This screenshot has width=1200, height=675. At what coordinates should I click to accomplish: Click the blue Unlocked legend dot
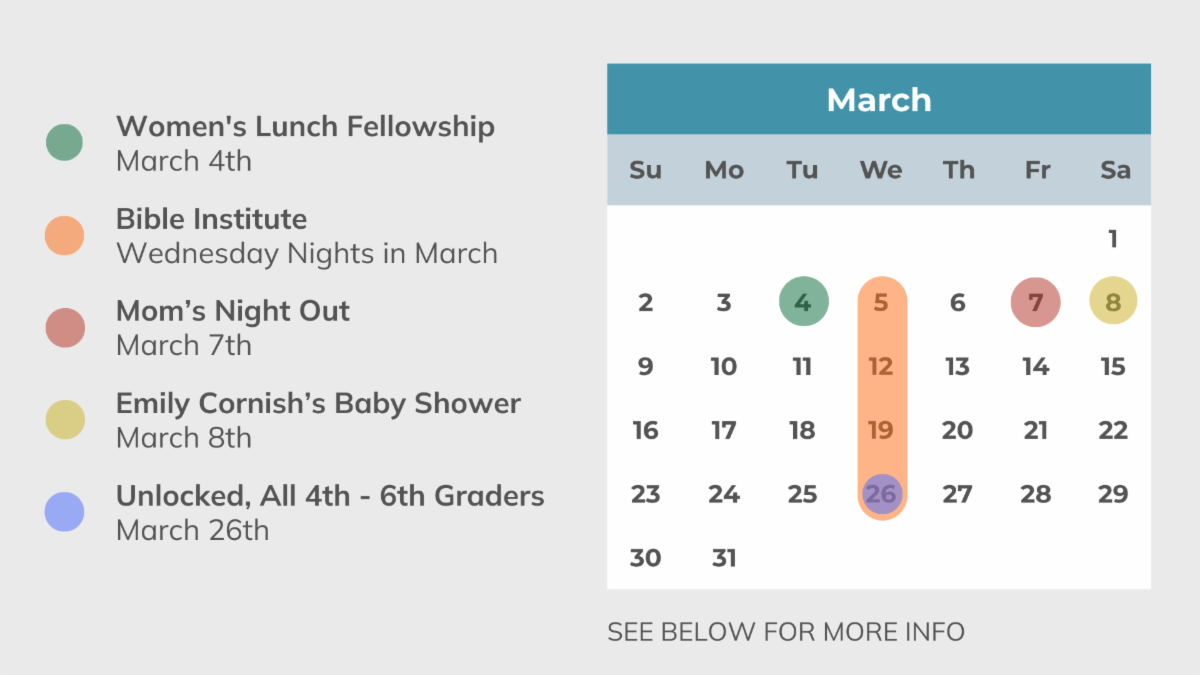(64, 512)
